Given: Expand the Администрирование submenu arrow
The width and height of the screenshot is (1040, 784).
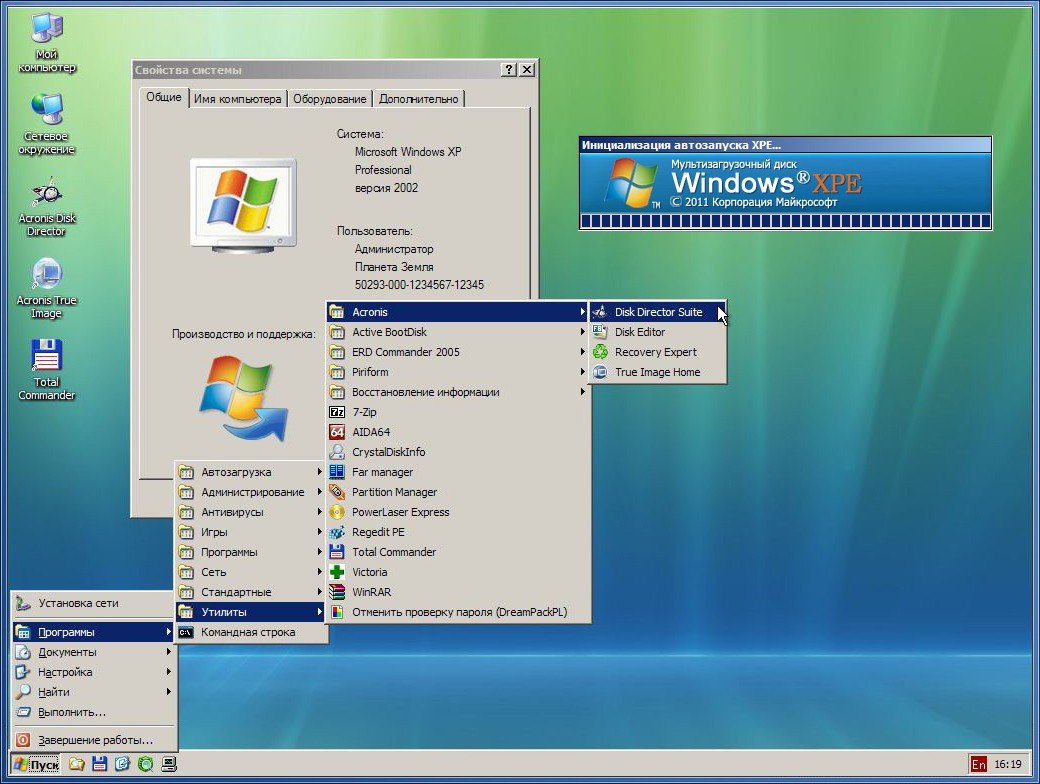Looking at the screenshot, I should click(319, 492).
